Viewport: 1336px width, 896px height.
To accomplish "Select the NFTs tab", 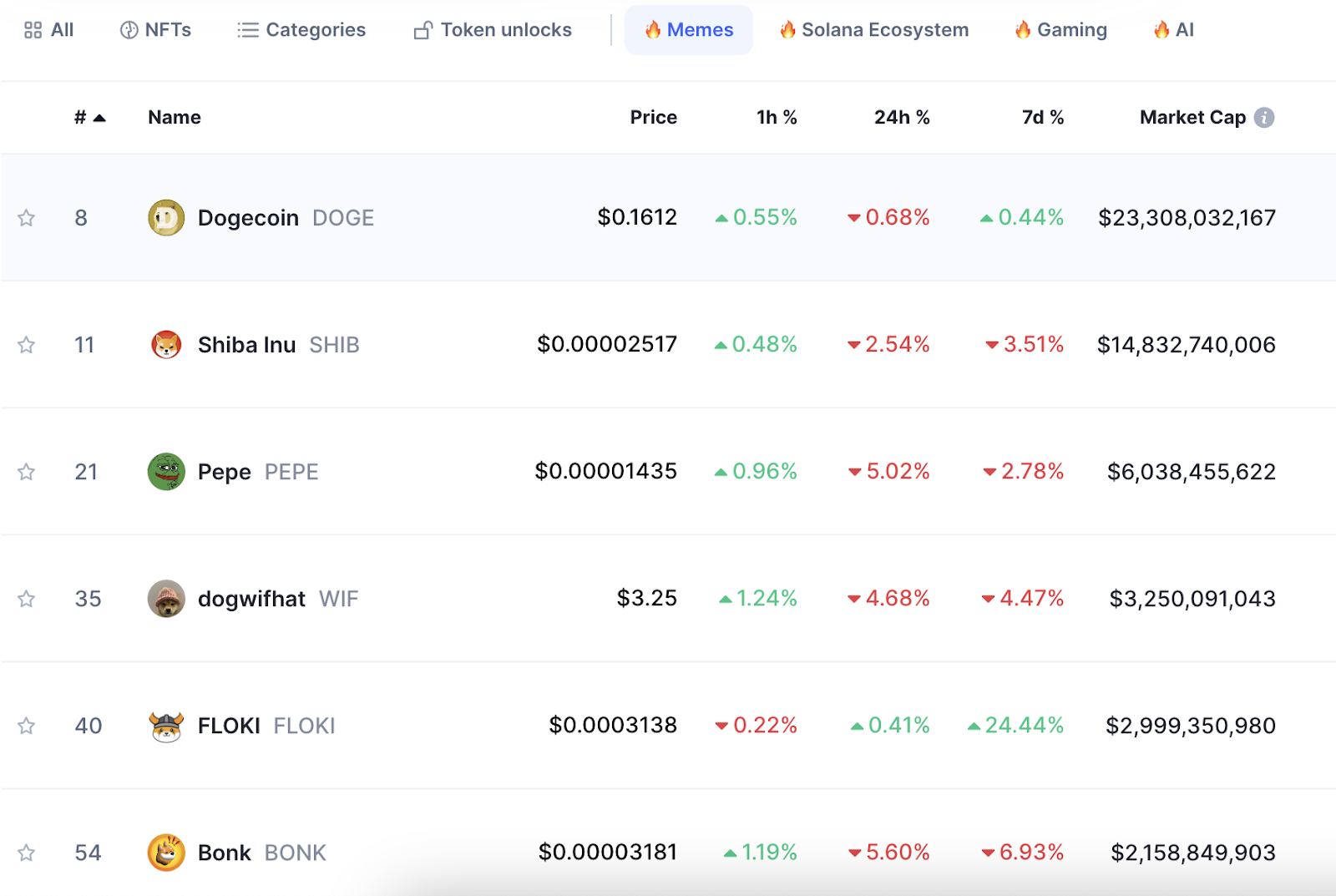I will (155, 30).
